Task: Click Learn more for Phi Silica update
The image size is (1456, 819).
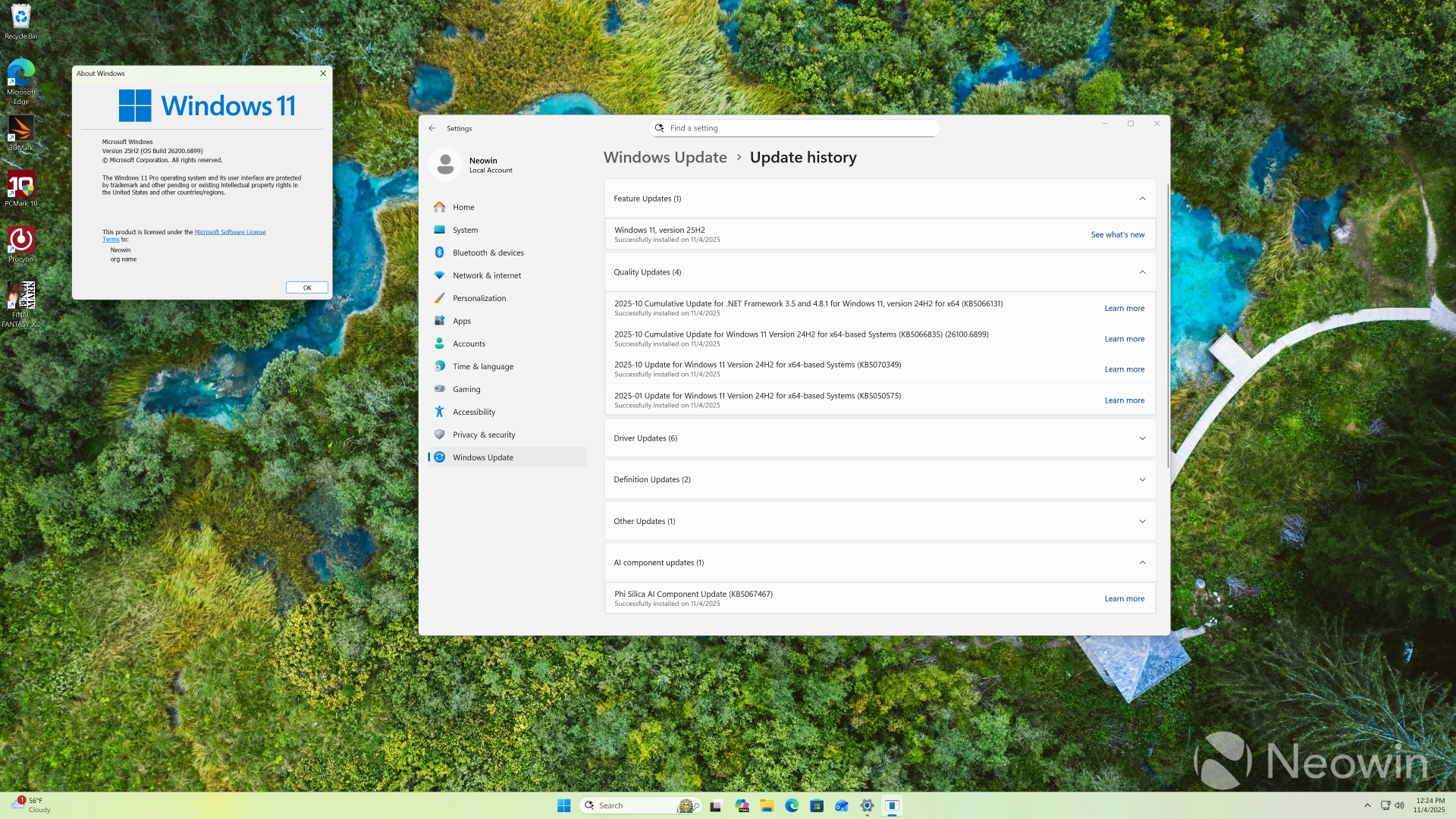Action: [1125, 599]
